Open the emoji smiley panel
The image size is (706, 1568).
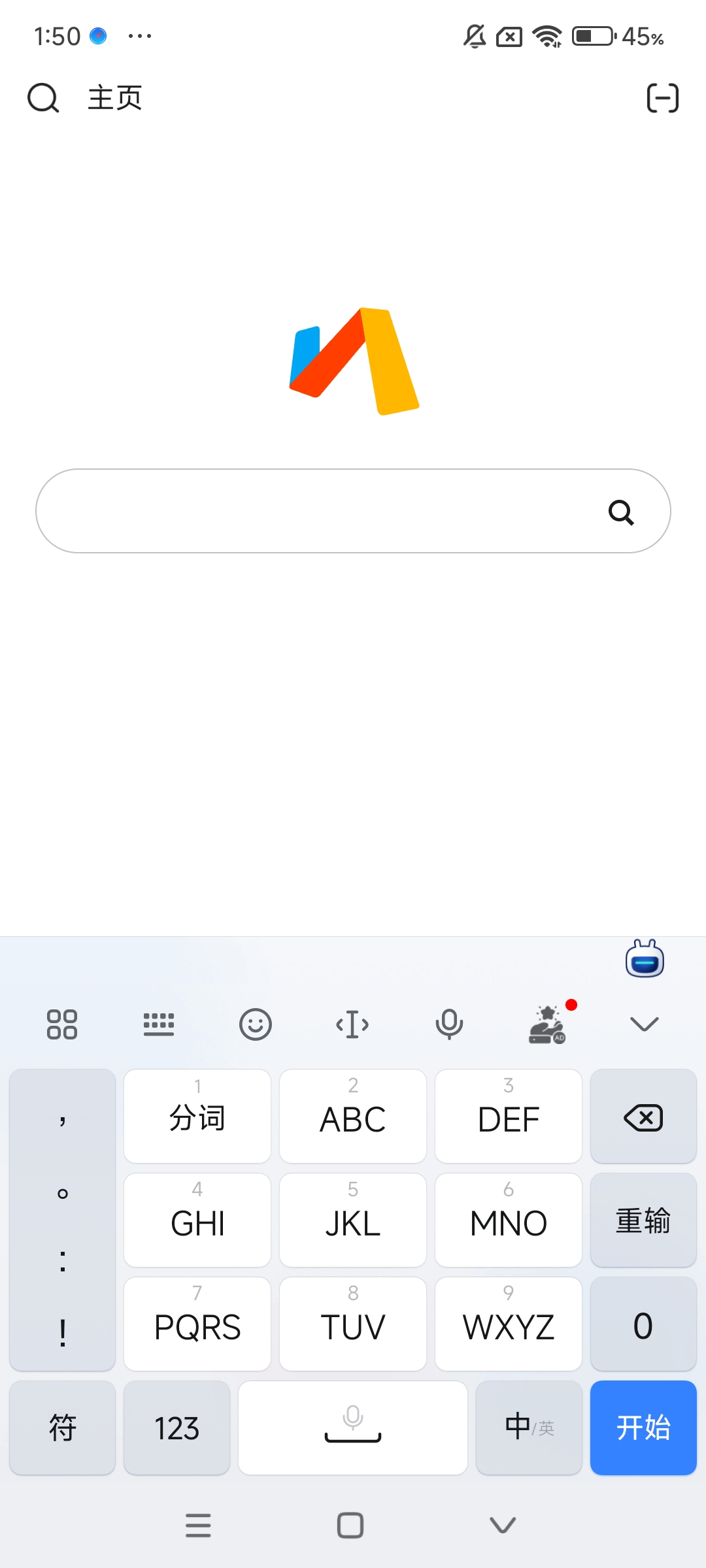255,1024
